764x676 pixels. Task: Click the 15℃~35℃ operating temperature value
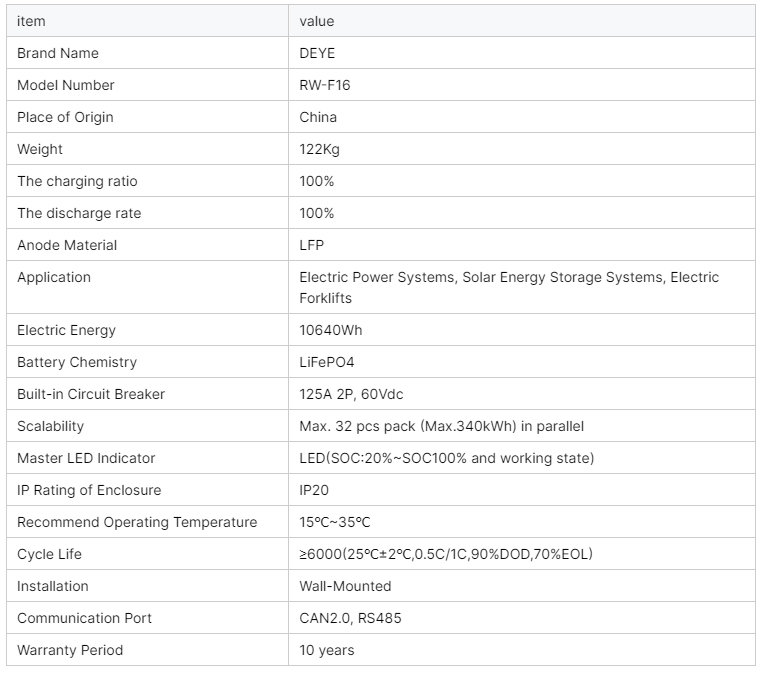point(335,522)
